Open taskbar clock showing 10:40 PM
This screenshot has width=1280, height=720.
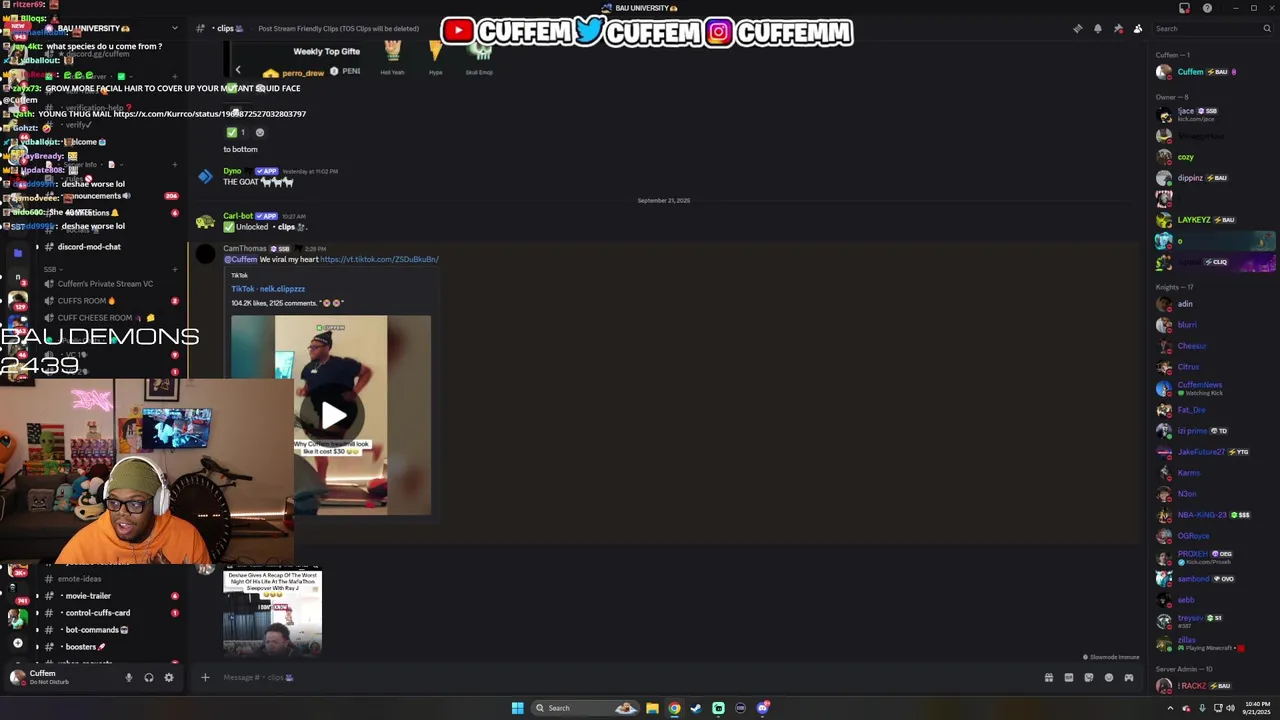[x=1257, y=708]
